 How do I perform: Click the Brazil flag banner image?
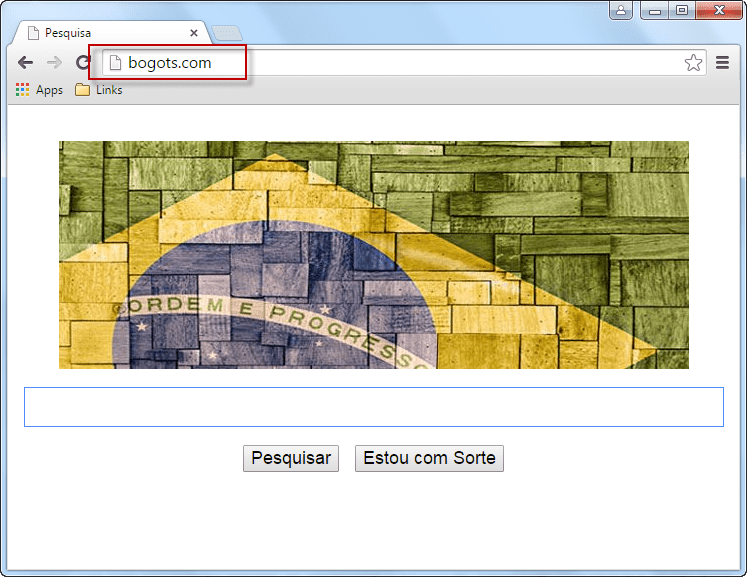tap(374, 255)
